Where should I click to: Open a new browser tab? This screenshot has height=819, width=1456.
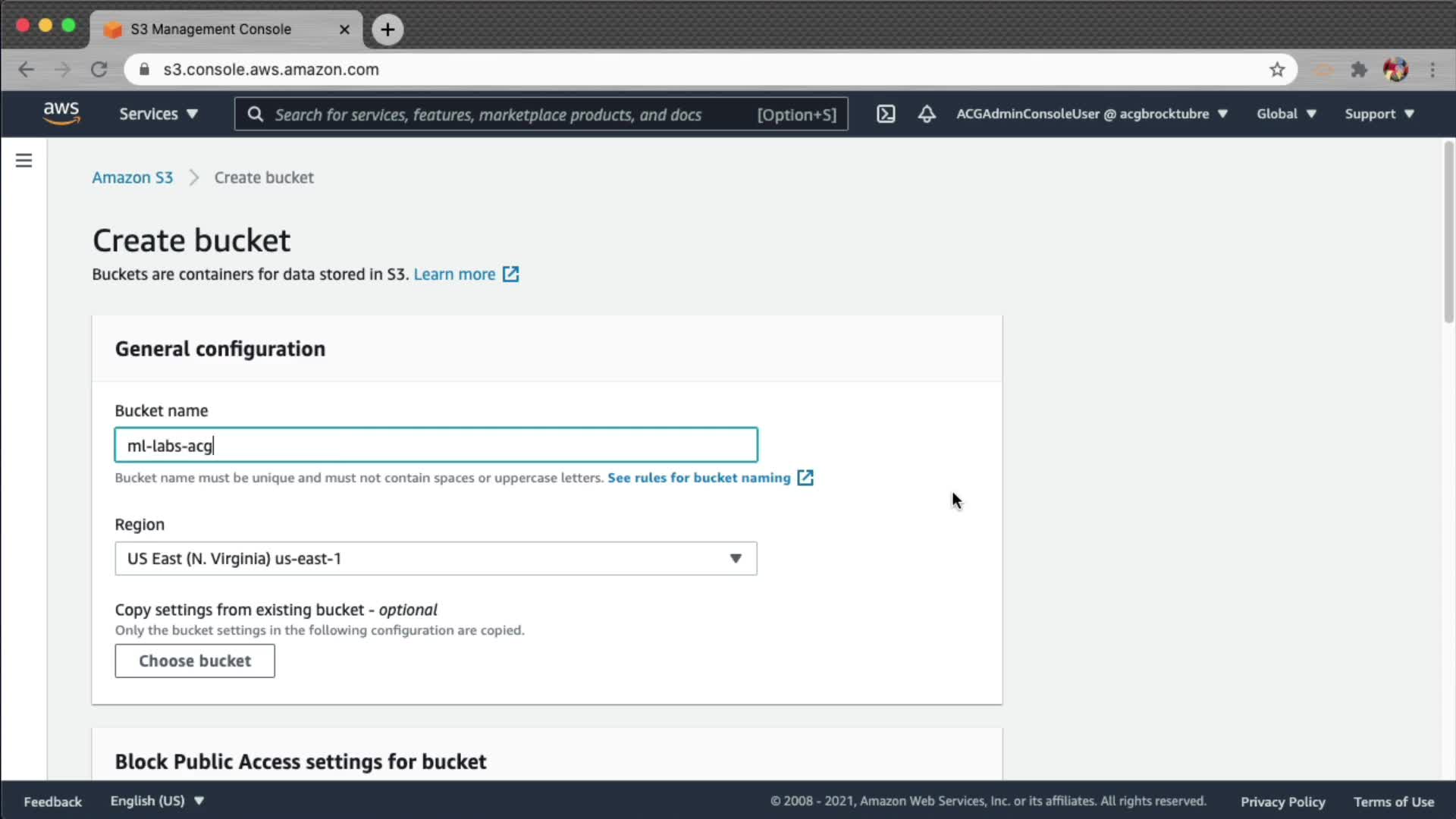[x=388, y=30]
